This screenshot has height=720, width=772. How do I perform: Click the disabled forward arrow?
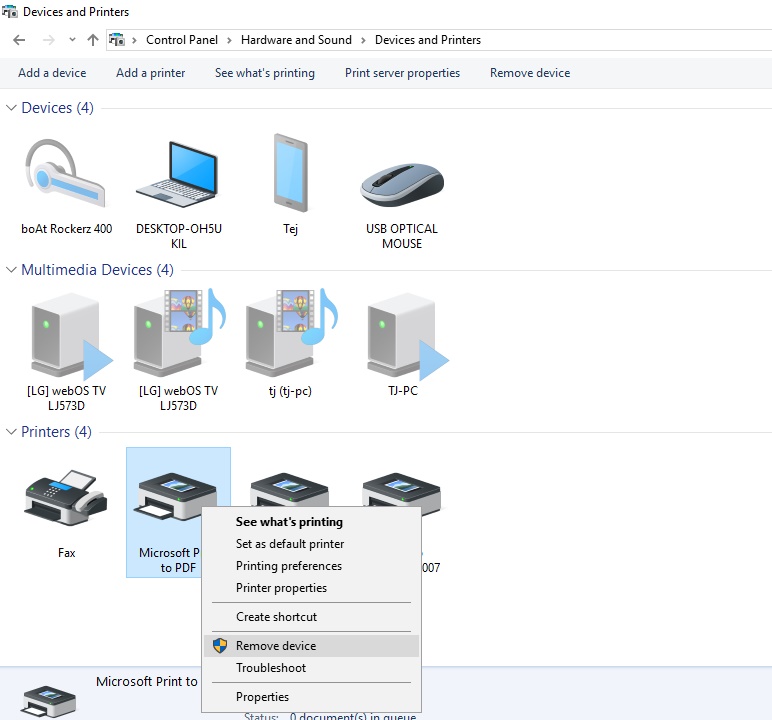coord(48,40)
